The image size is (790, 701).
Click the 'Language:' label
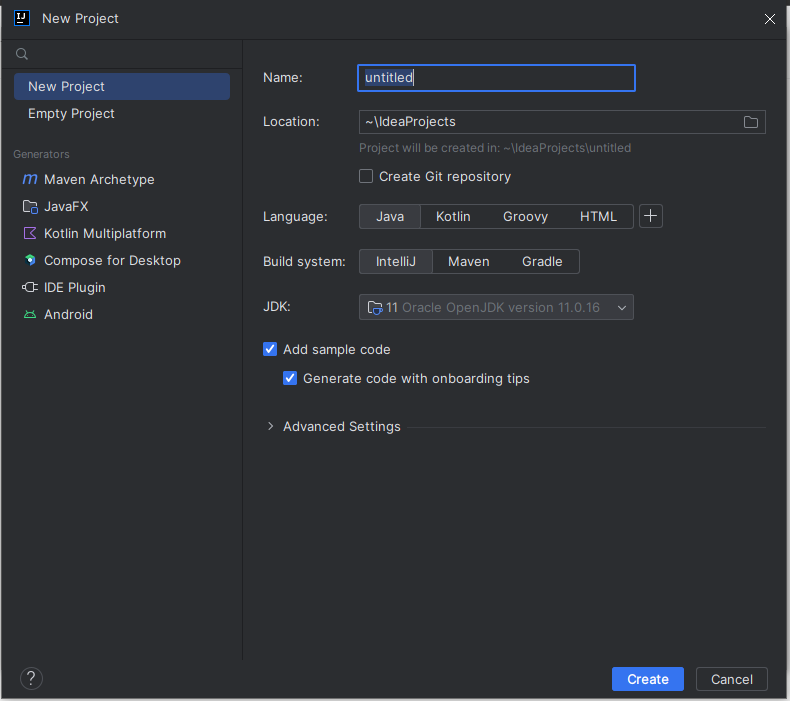pyautogui.click(x=295, y=217)
